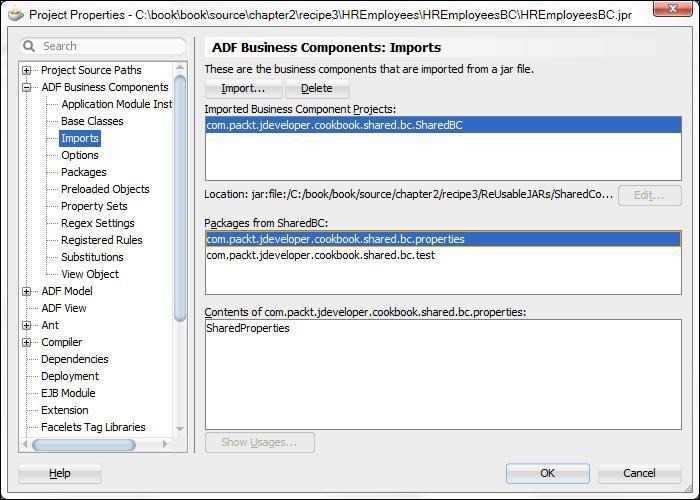Open Help for this dialog
The width and height of the screenshot is (700, 500).
(x=60, y=473)
